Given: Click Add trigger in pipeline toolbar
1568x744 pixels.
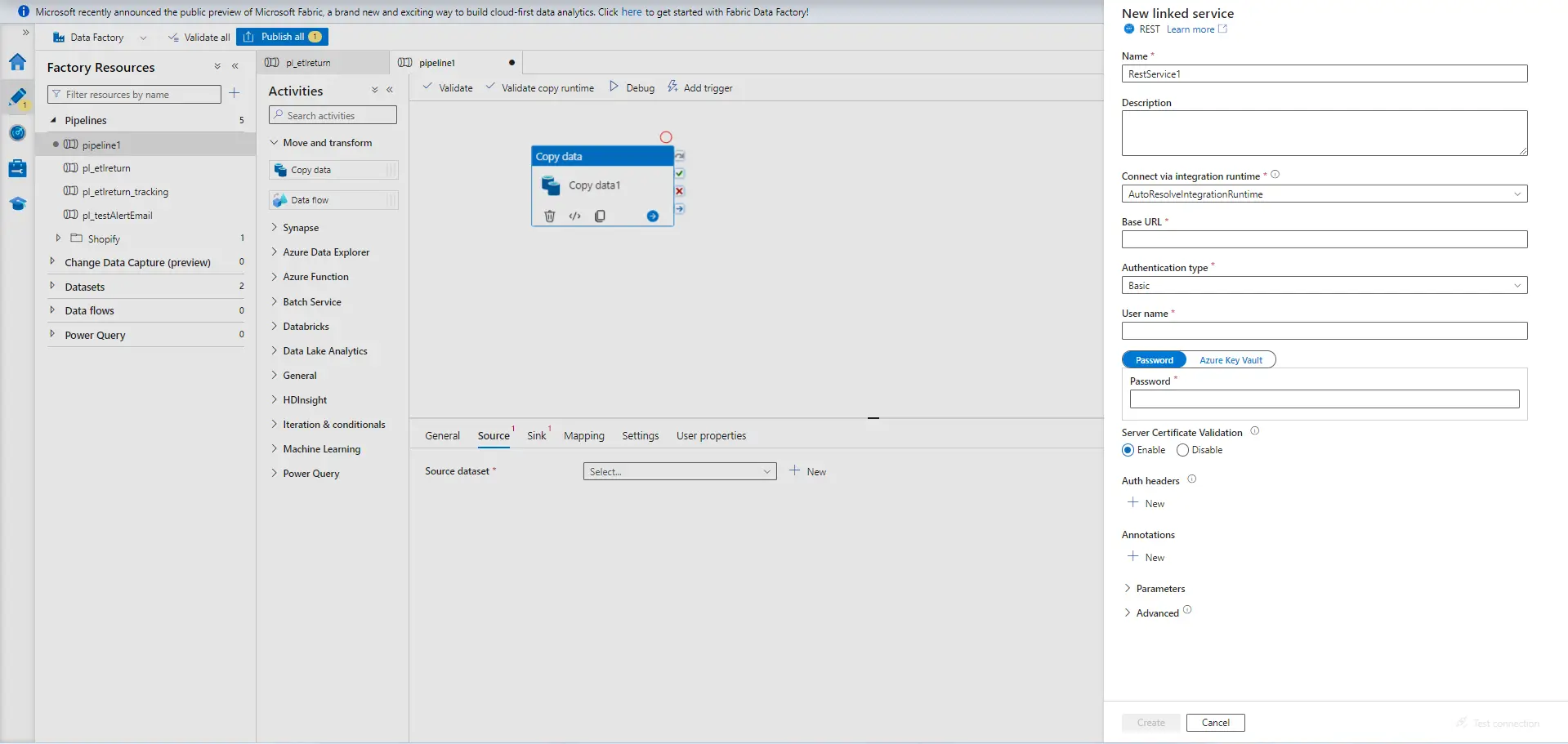Looking at the screenshot, I should pyautogui.click(x=700, y=87).
